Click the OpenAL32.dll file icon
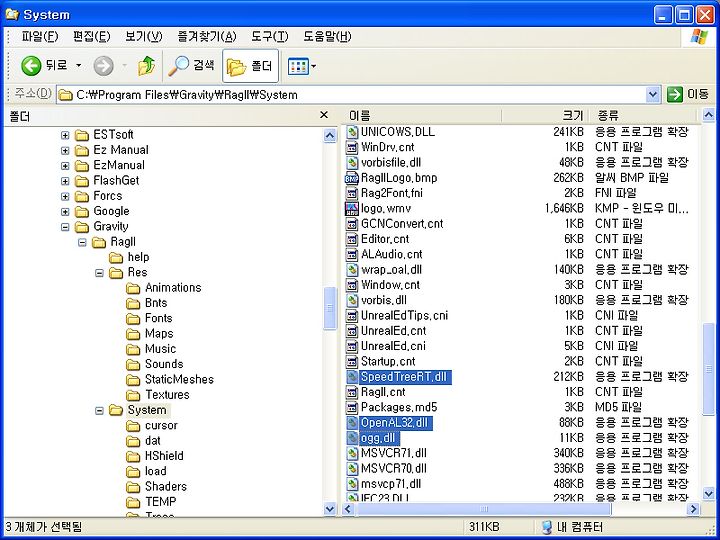The width and height of the screenshot is (720, 540). coord(352,423)
